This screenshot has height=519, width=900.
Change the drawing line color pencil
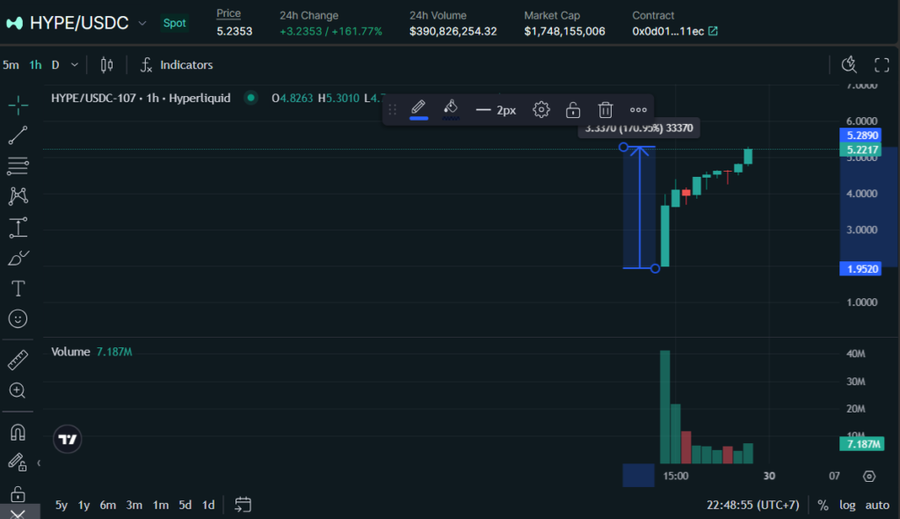[418, 109]
